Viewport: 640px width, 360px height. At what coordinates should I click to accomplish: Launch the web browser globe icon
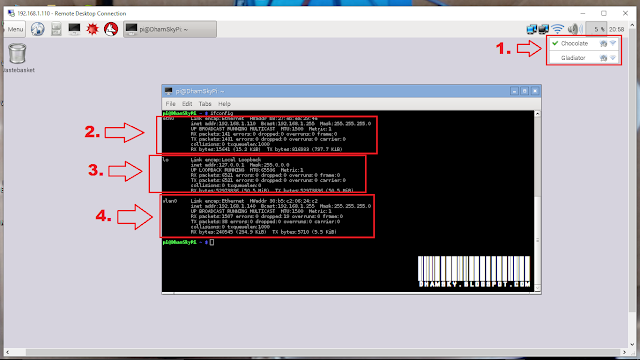[38, 29]
